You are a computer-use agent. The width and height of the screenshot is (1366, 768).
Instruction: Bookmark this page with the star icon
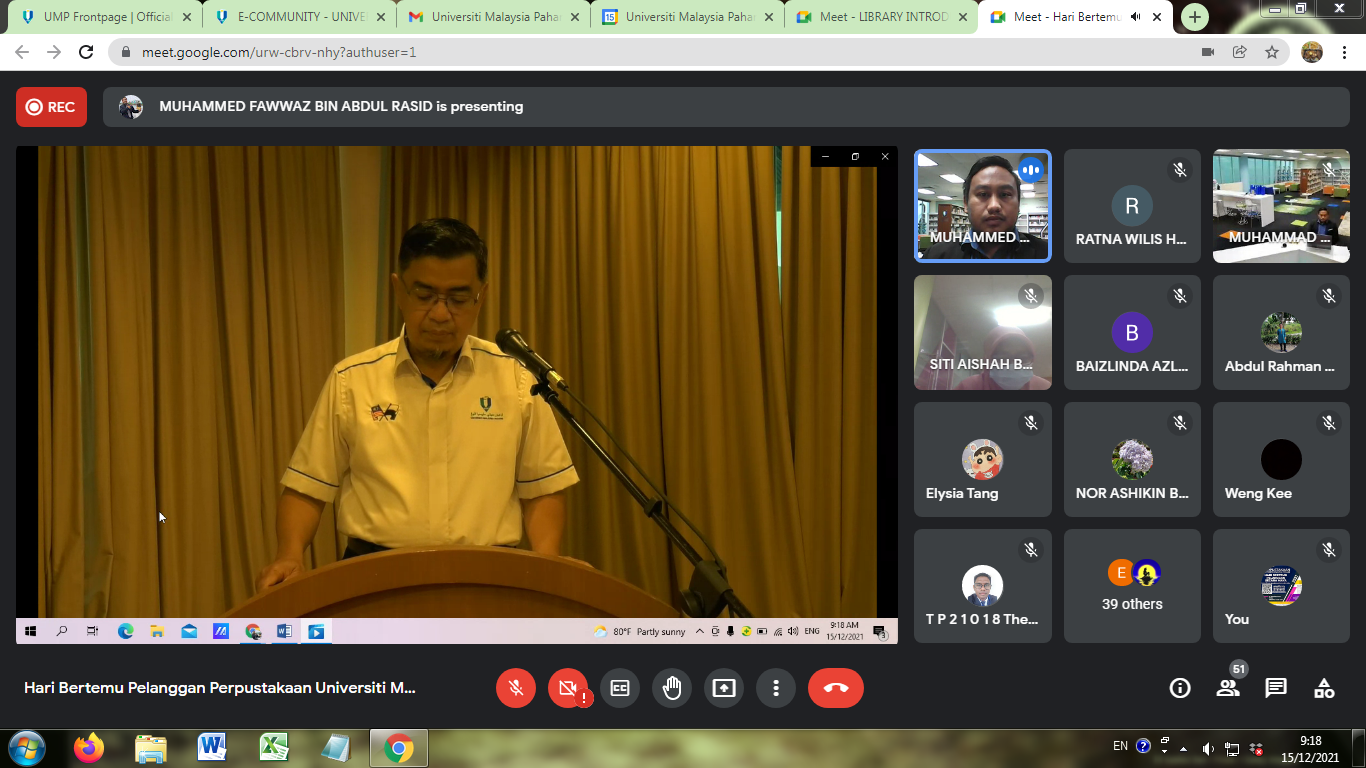[x=1272, y=52]
